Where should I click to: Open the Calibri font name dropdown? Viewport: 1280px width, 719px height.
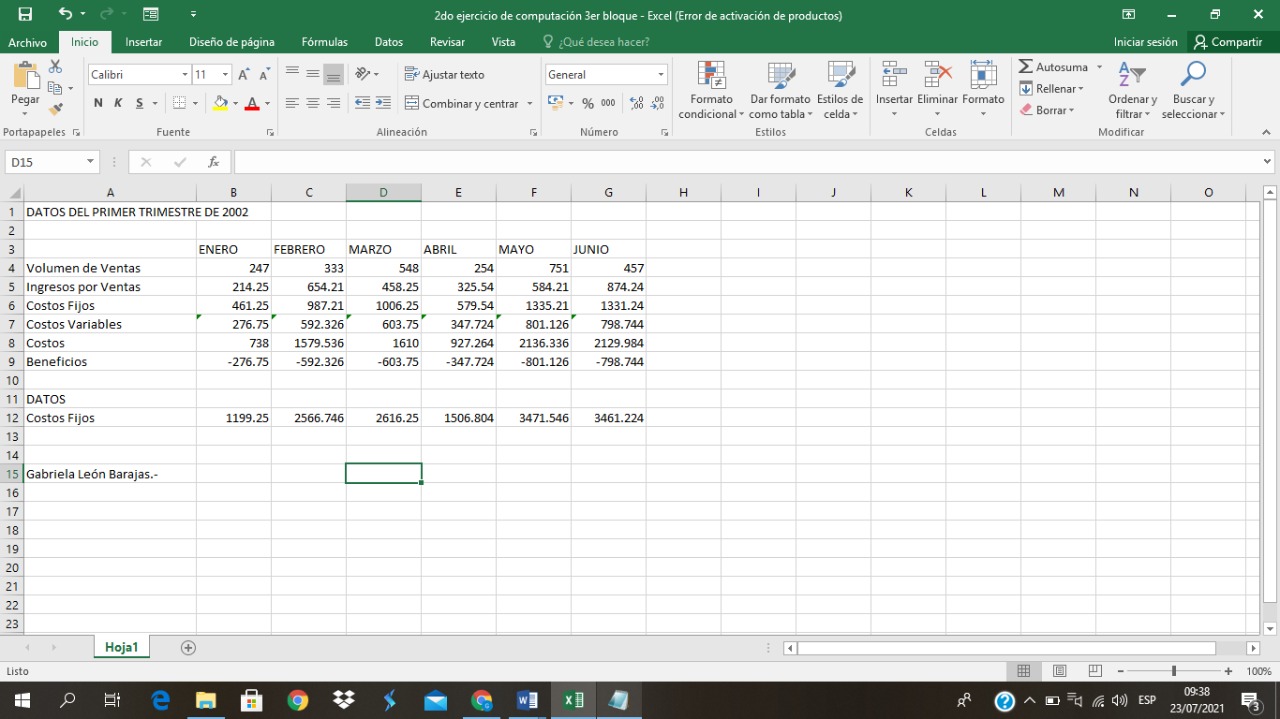tap(185, 75)
